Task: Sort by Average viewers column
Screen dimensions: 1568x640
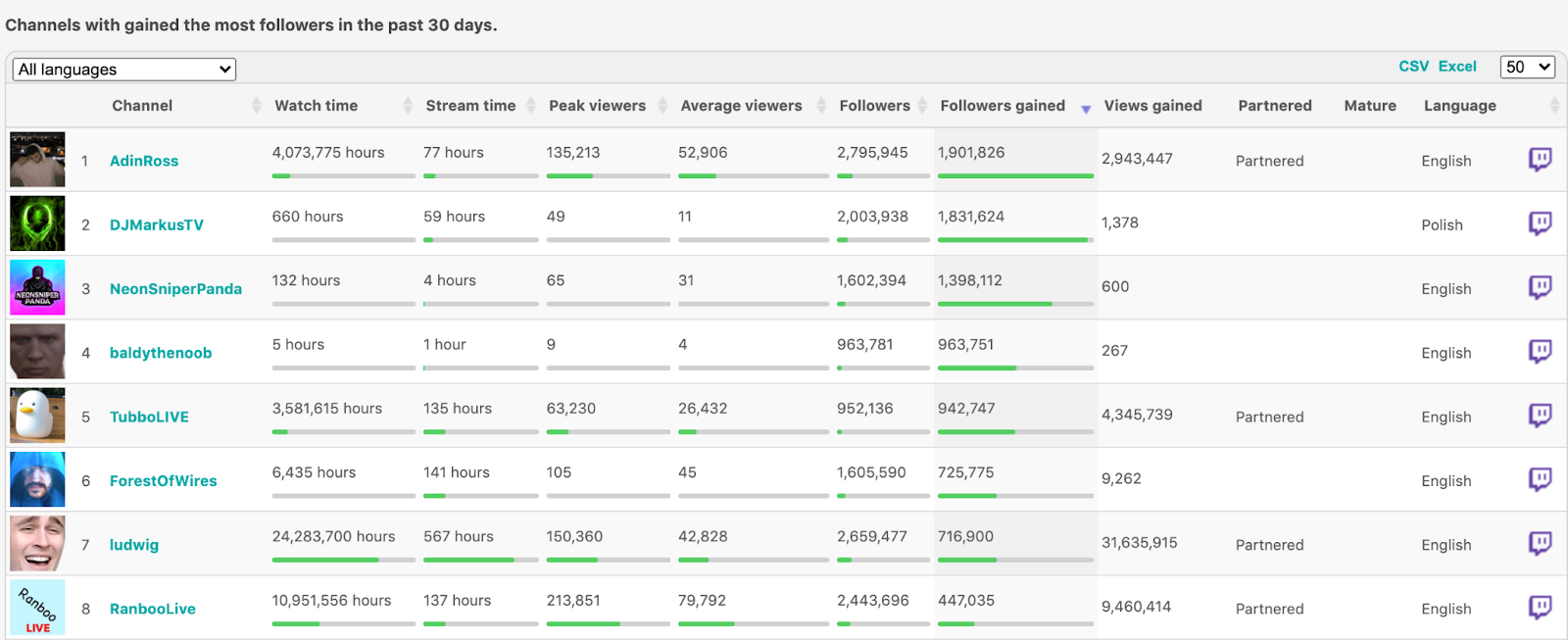Action: point(741,106)
